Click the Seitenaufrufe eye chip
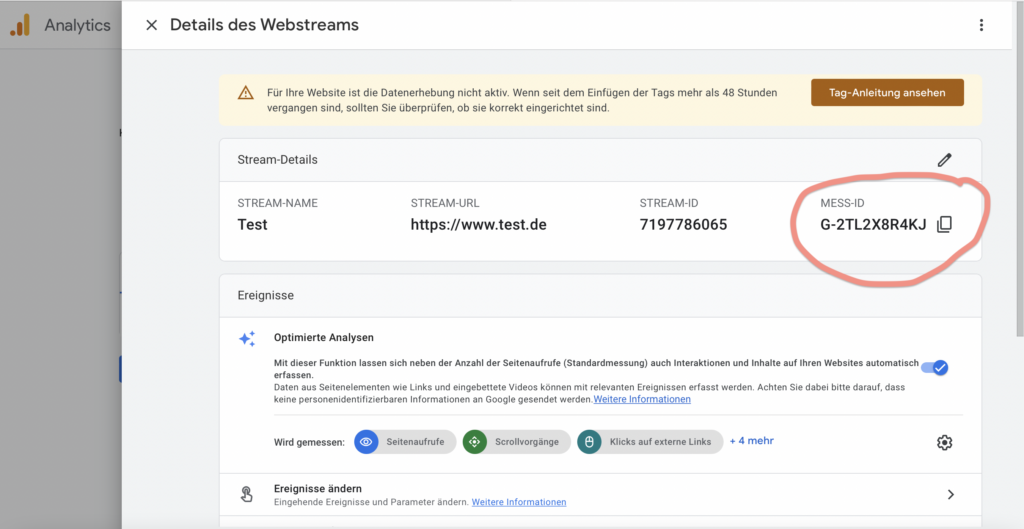Screen dimensions: 1024x529 coord(405,442)
